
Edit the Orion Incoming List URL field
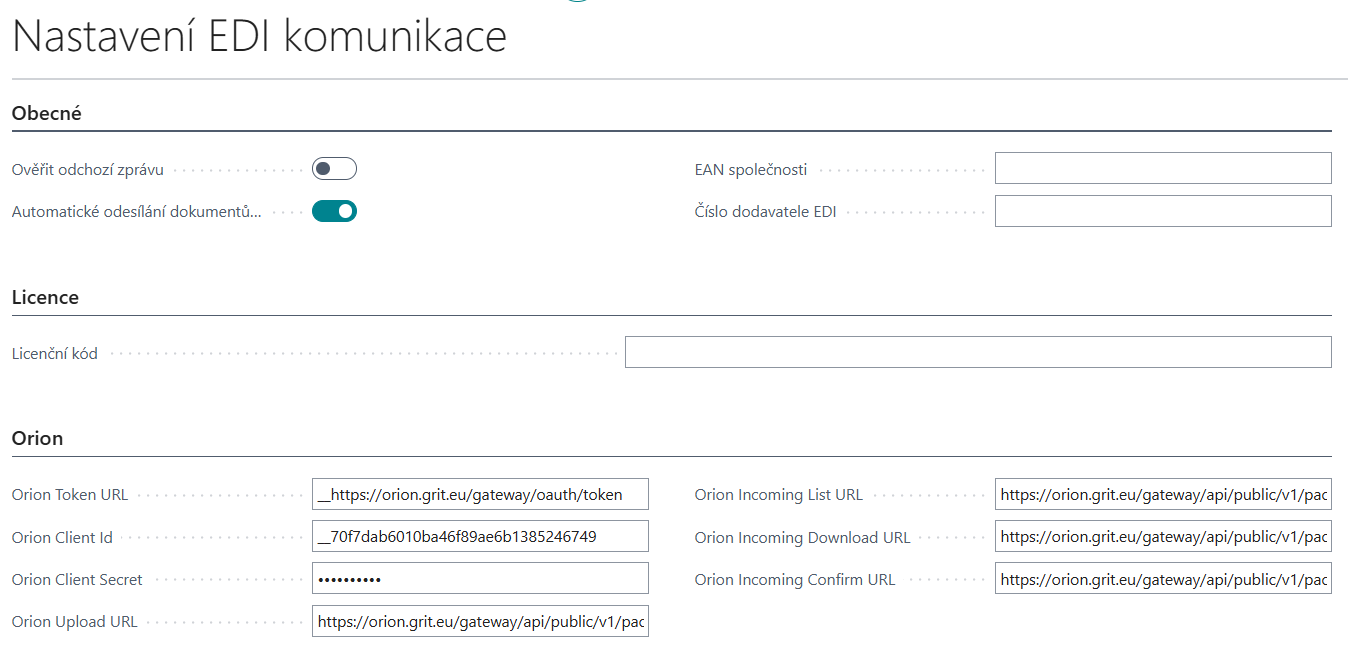coord(1163,494)
